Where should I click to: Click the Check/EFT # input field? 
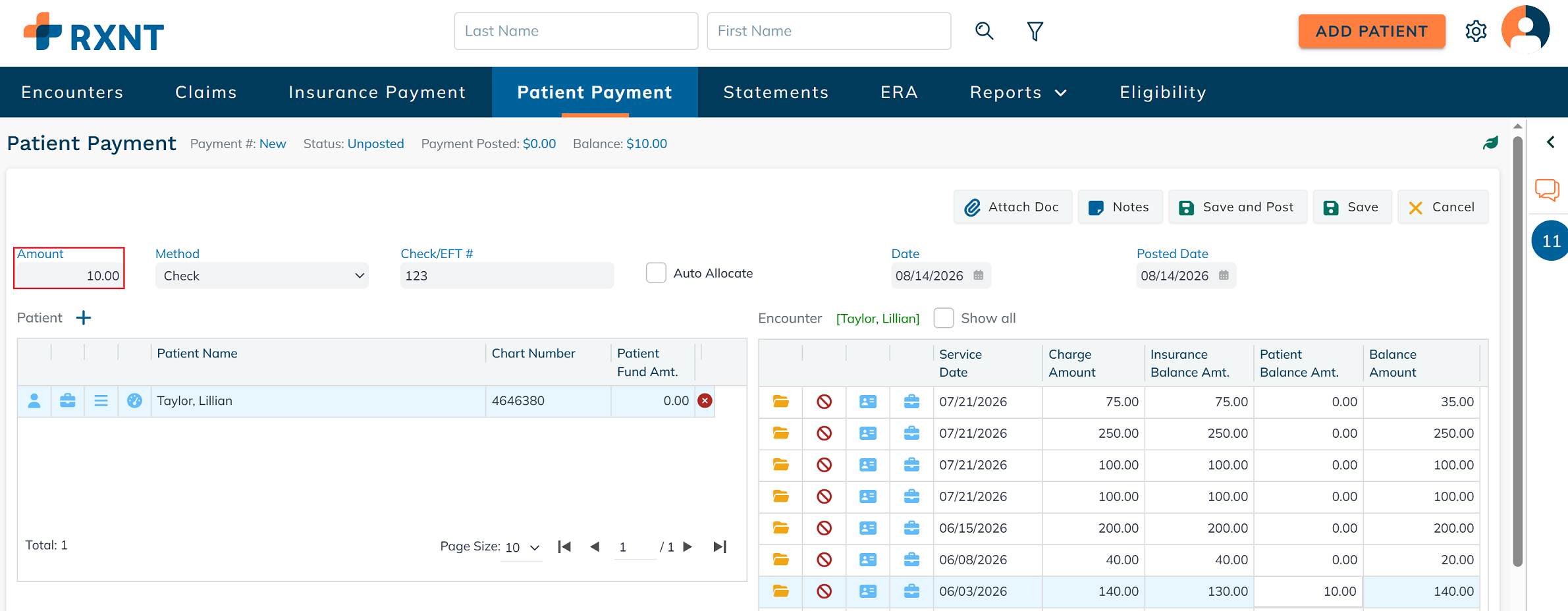pyautogui.click(x=507, y=276)
